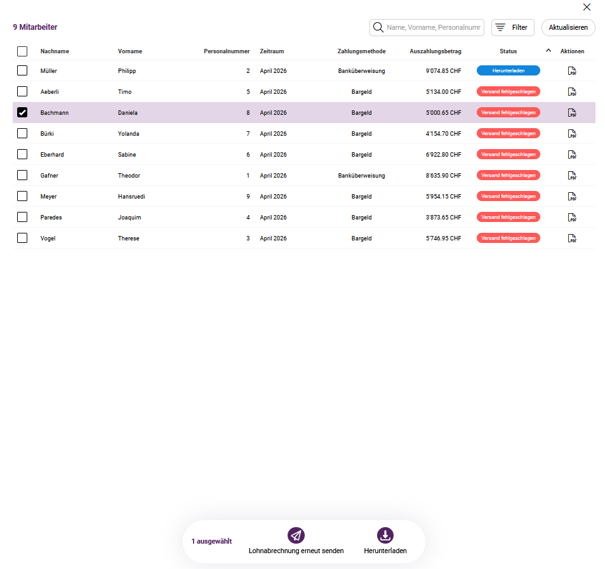This screenshot has height=569, width=605.
Task: Open PDF icon for Bachmann row
Action: [x=572, y=113]
